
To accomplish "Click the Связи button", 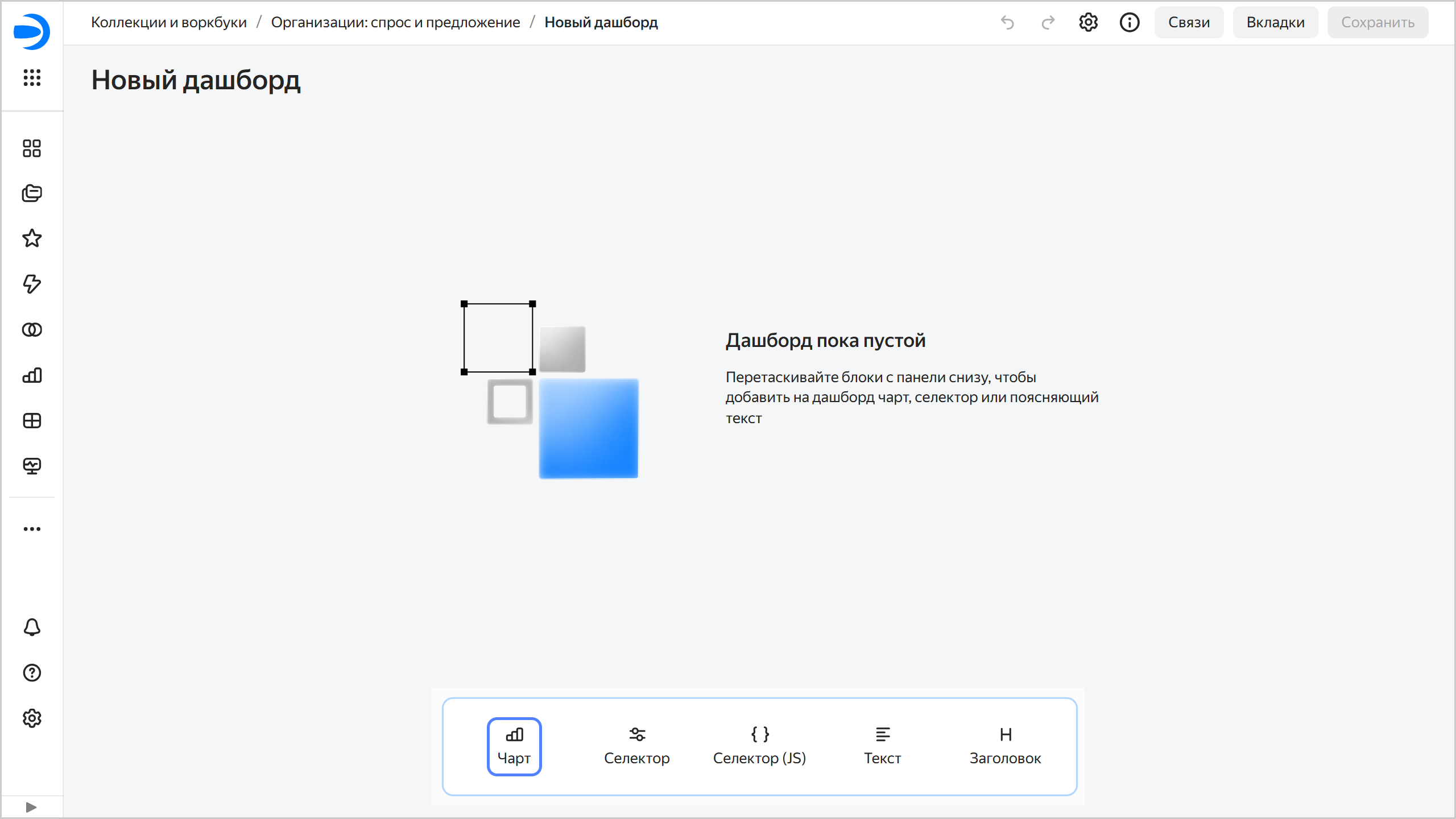I will [1189, 23].
